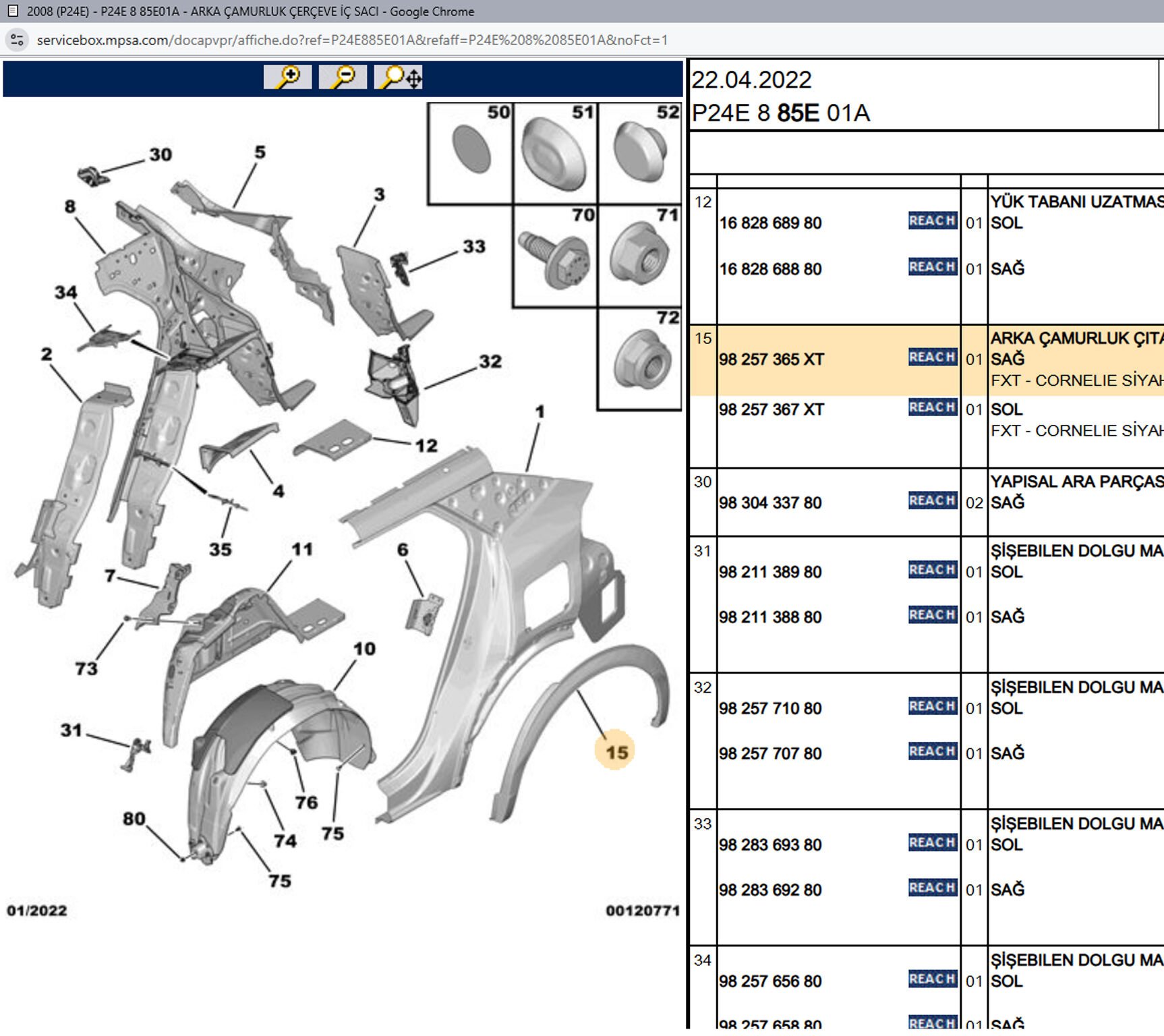This screenshot has width=1164, height=1036.
Task: Click part number 98 257 710 80
Action: (770, 708)
